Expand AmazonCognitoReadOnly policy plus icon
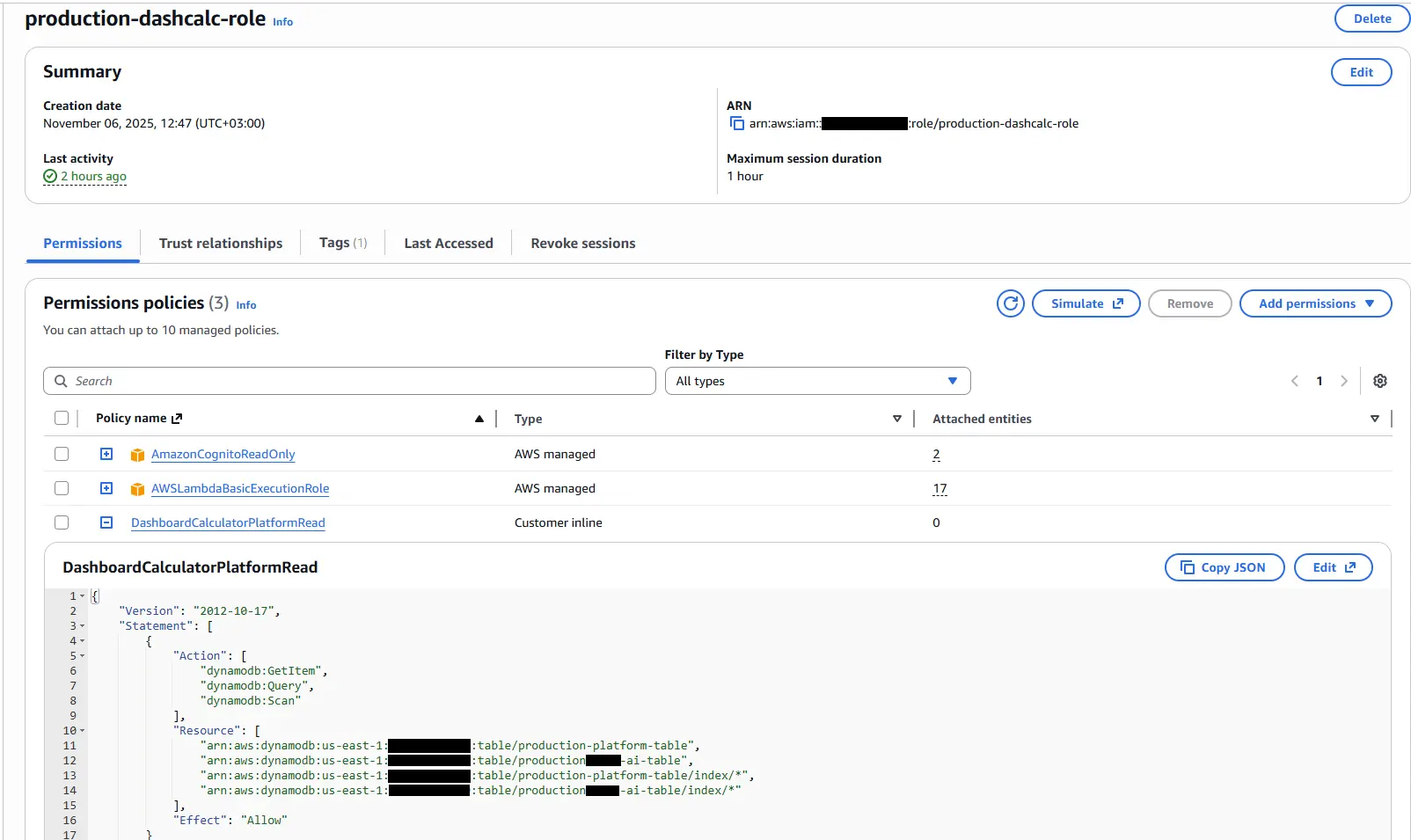 click(106, 454)
